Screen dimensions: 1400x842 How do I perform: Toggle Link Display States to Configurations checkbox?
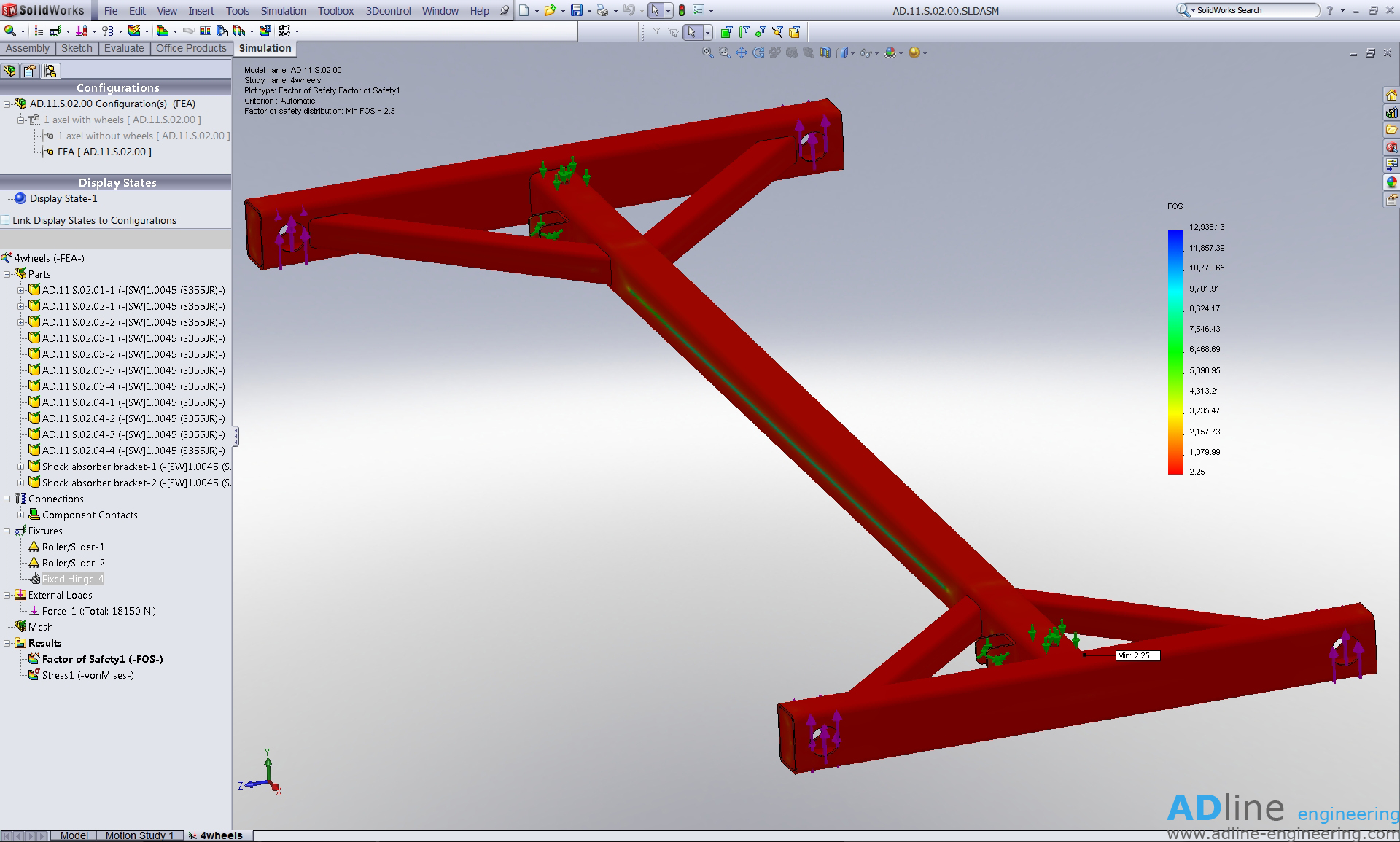pos(5,220)
